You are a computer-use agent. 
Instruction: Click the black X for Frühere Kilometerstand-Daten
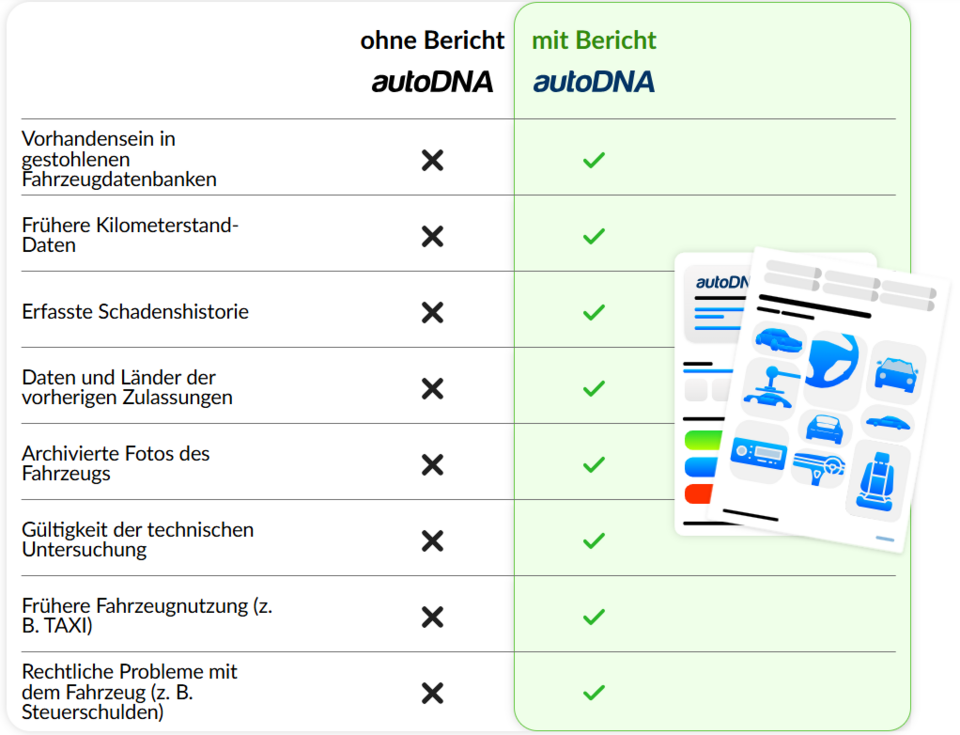[432, 236]
